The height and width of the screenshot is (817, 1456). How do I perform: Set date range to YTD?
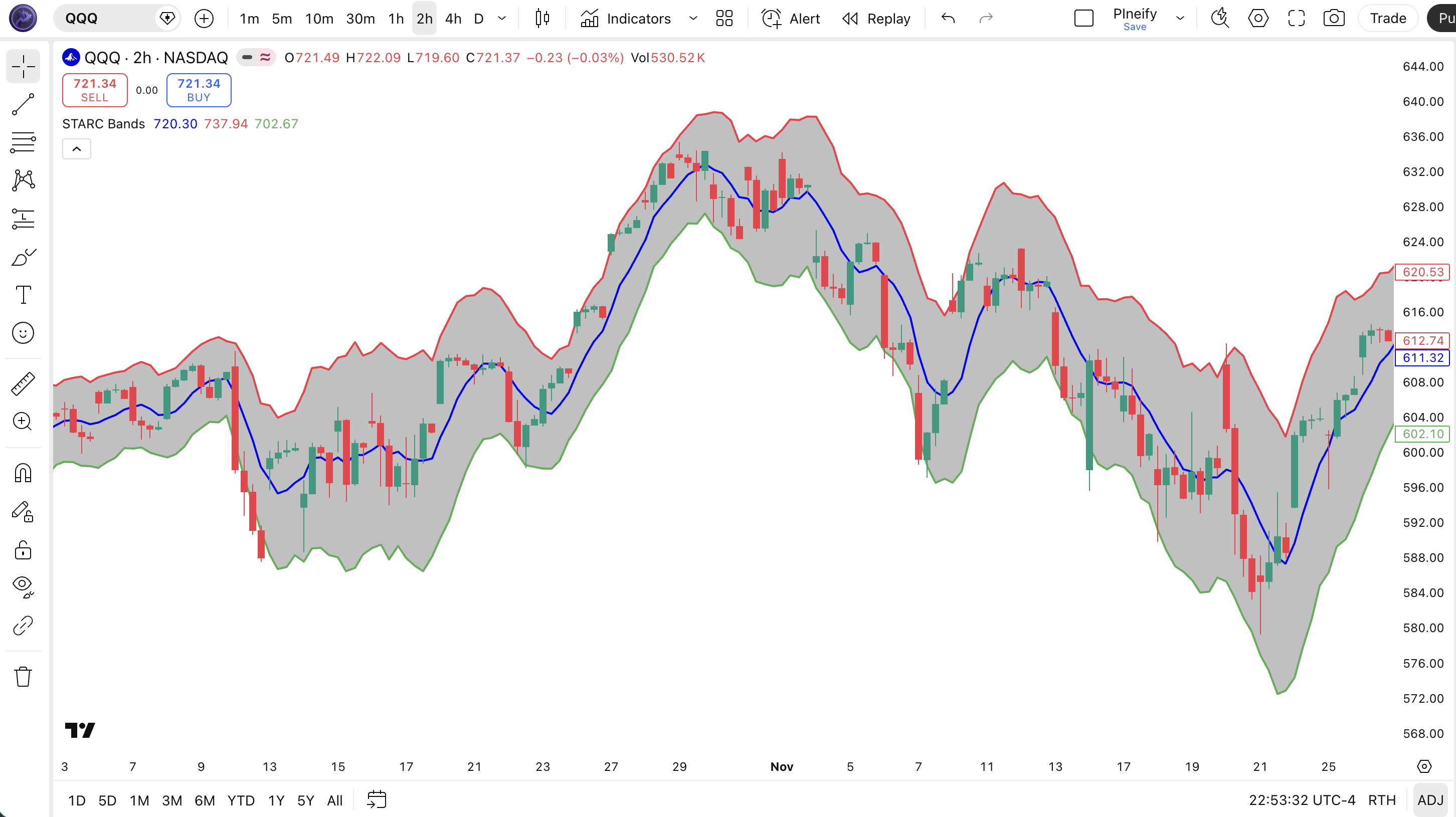pyautogui.click(x=241, y=800)
